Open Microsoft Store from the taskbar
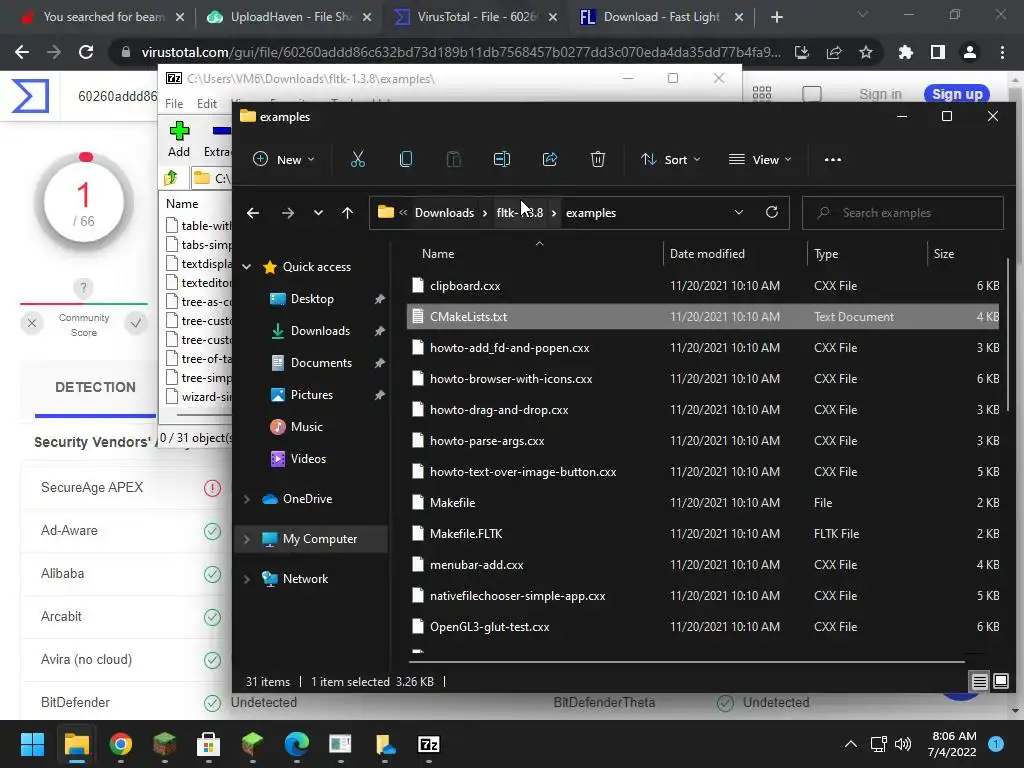Screen dimensions: 1024x768 208,744
